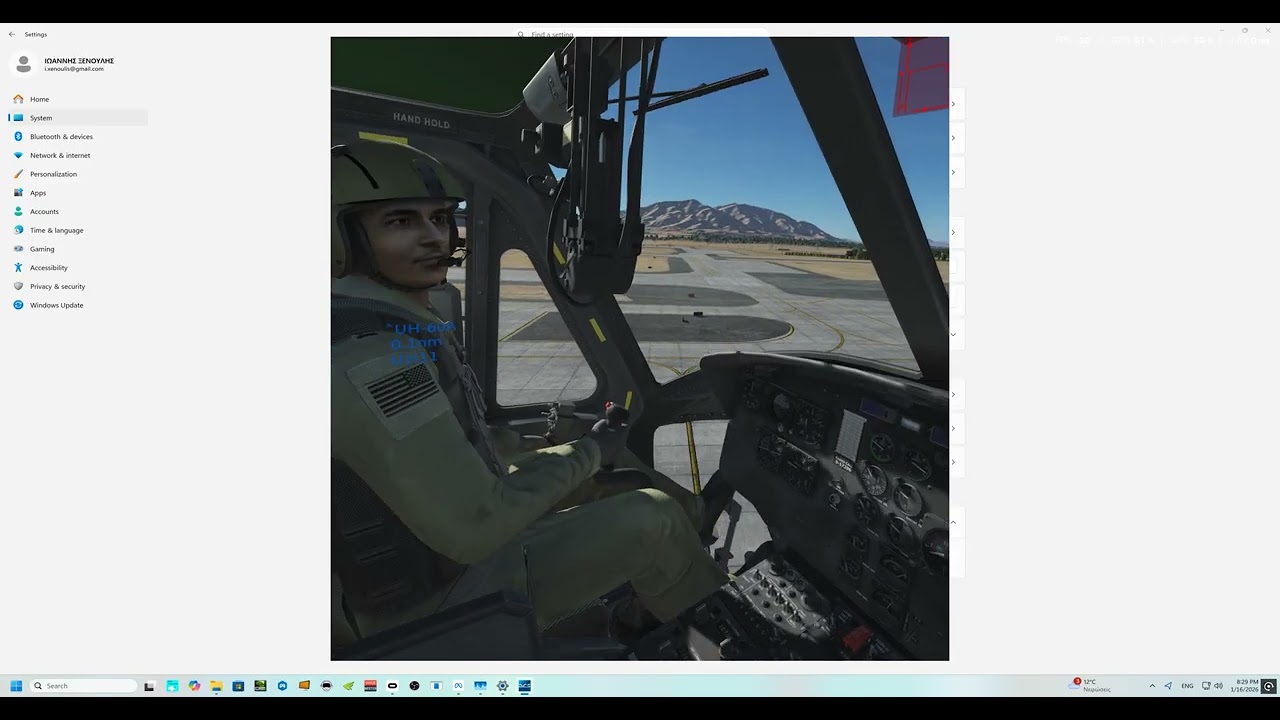The width and height of the screenshot is (1280, 720).
Task: Go back with the Settings back arrow
Action: (x=12, y=34)
